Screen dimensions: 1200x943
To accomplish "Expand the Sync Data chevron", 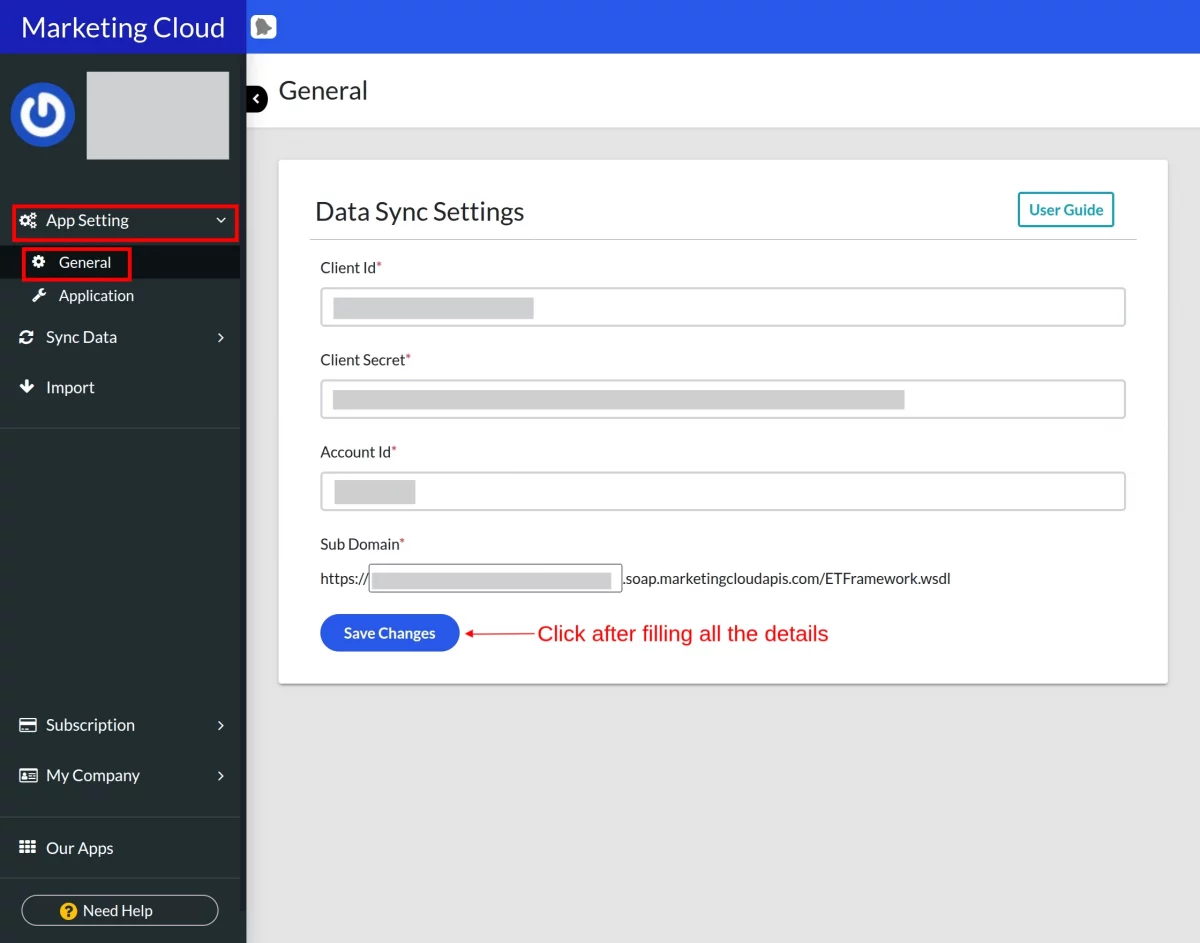I will pyautogui.click(x=221, y=338).
